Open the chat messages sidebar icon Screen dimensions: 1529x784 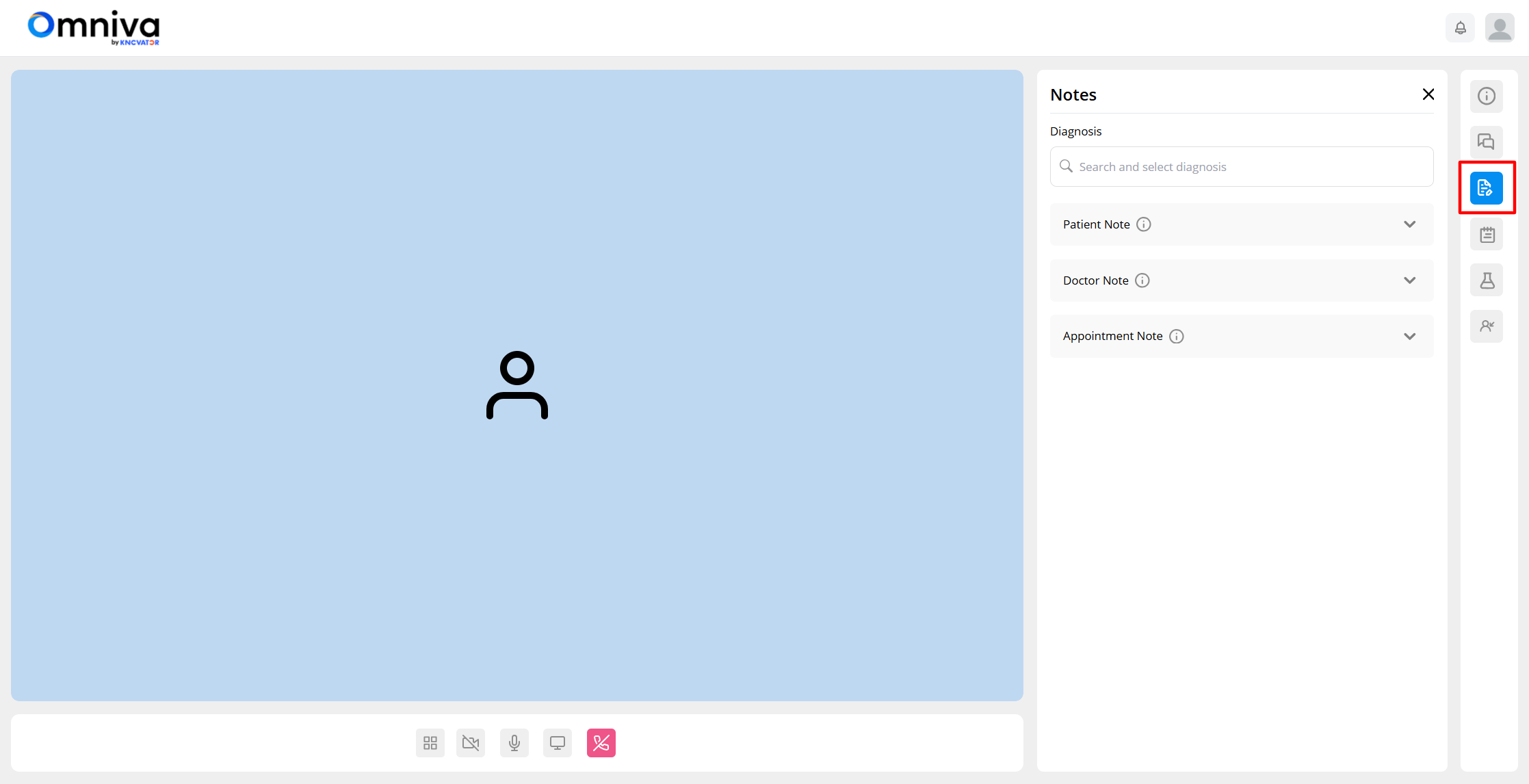(1486, 142)
